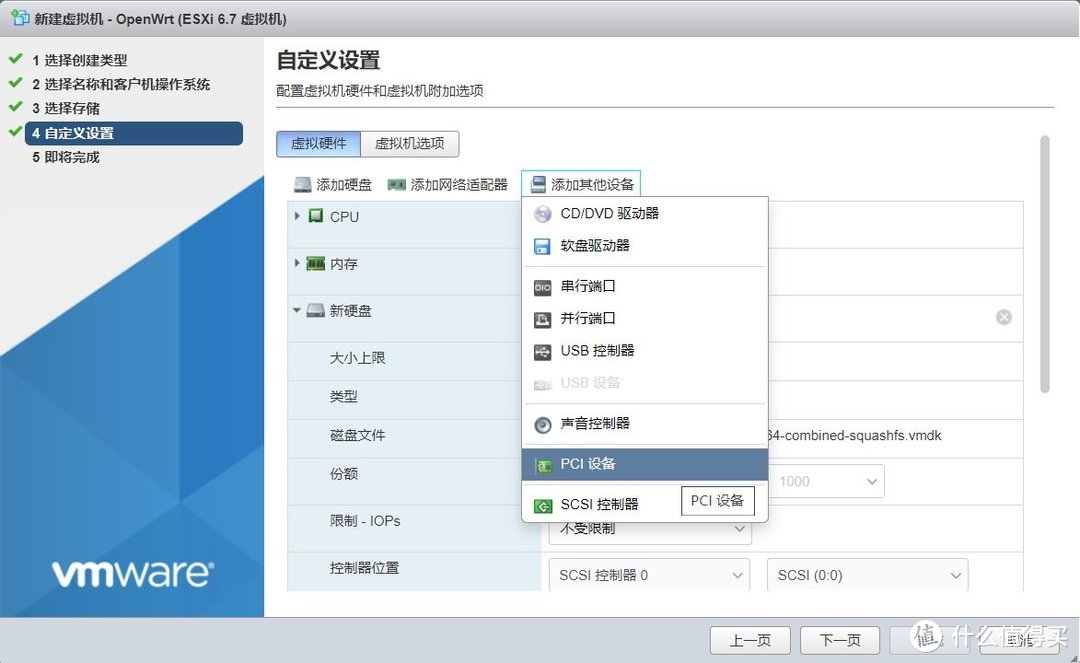
Task: Click the memory (内存) module icon
Action: pyautogui.click(x=315, y=264)
